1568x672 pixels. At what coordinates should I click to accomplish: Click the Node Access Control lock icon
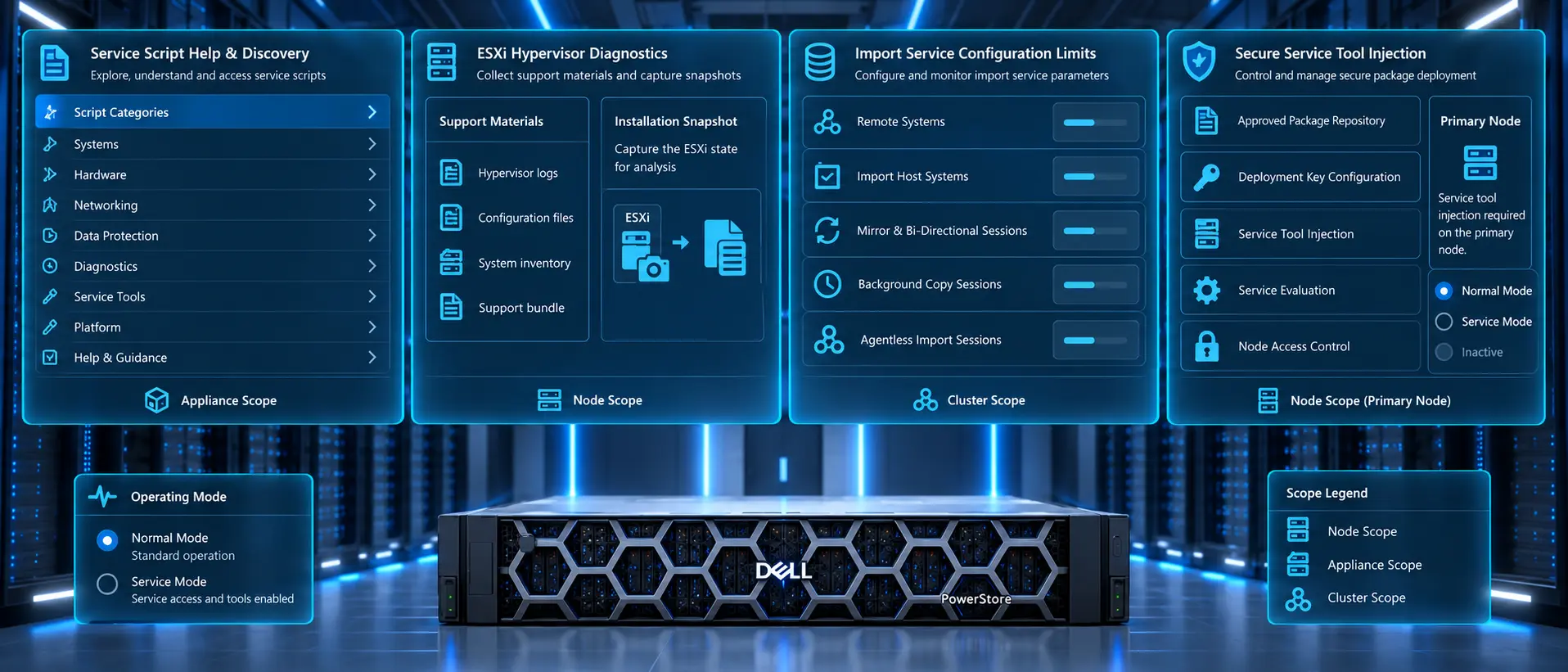pyautogui.click(x=1206, y=346)
